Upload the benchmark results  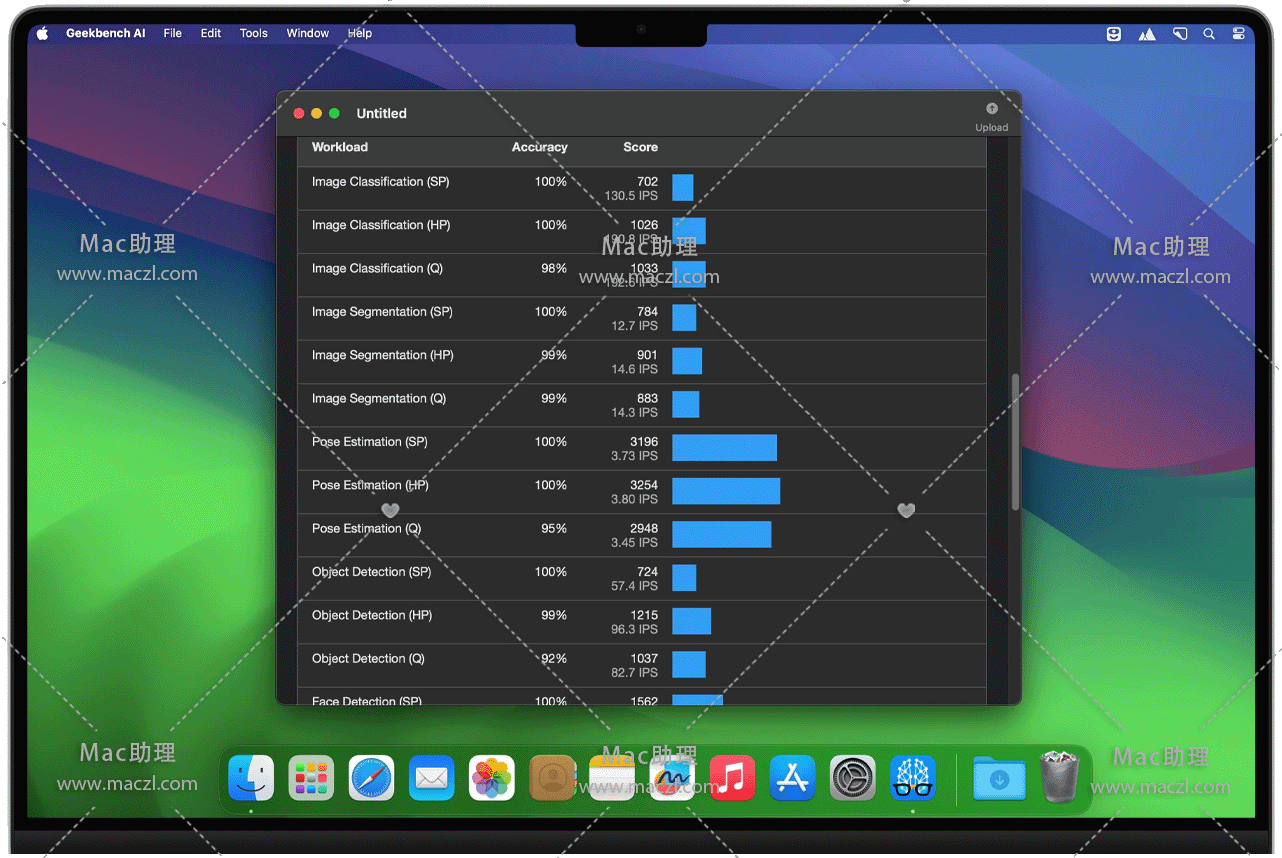pos(992,116)
